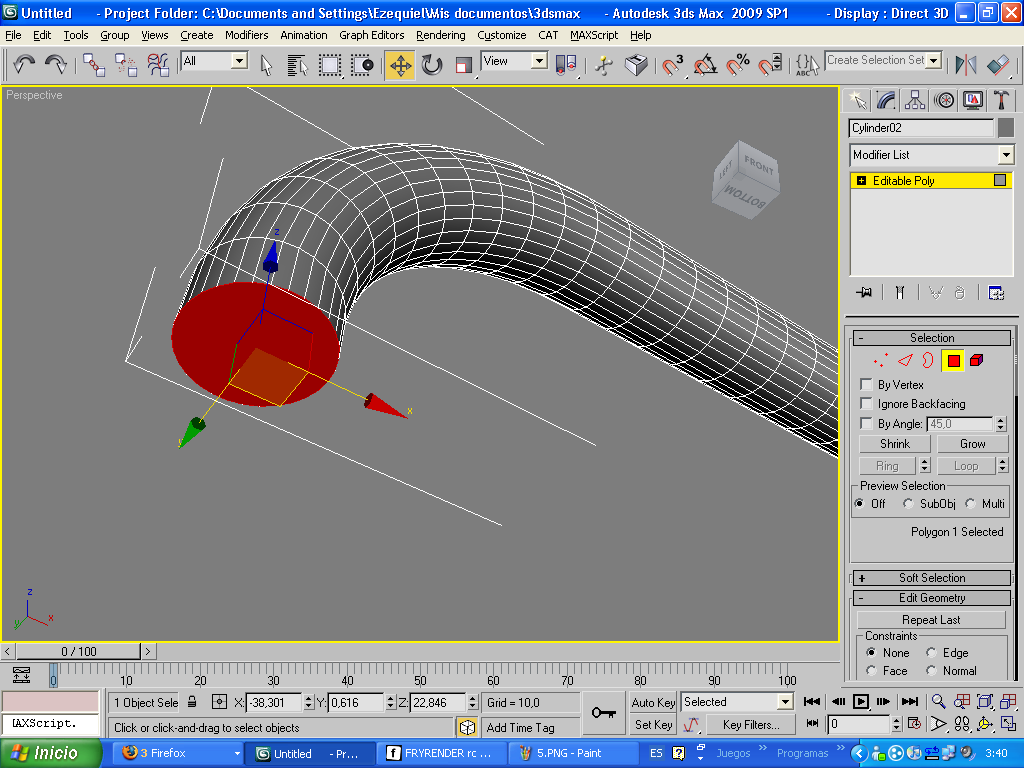Open the Modifiers menu
1024x768 pixels.
point(246,35)
